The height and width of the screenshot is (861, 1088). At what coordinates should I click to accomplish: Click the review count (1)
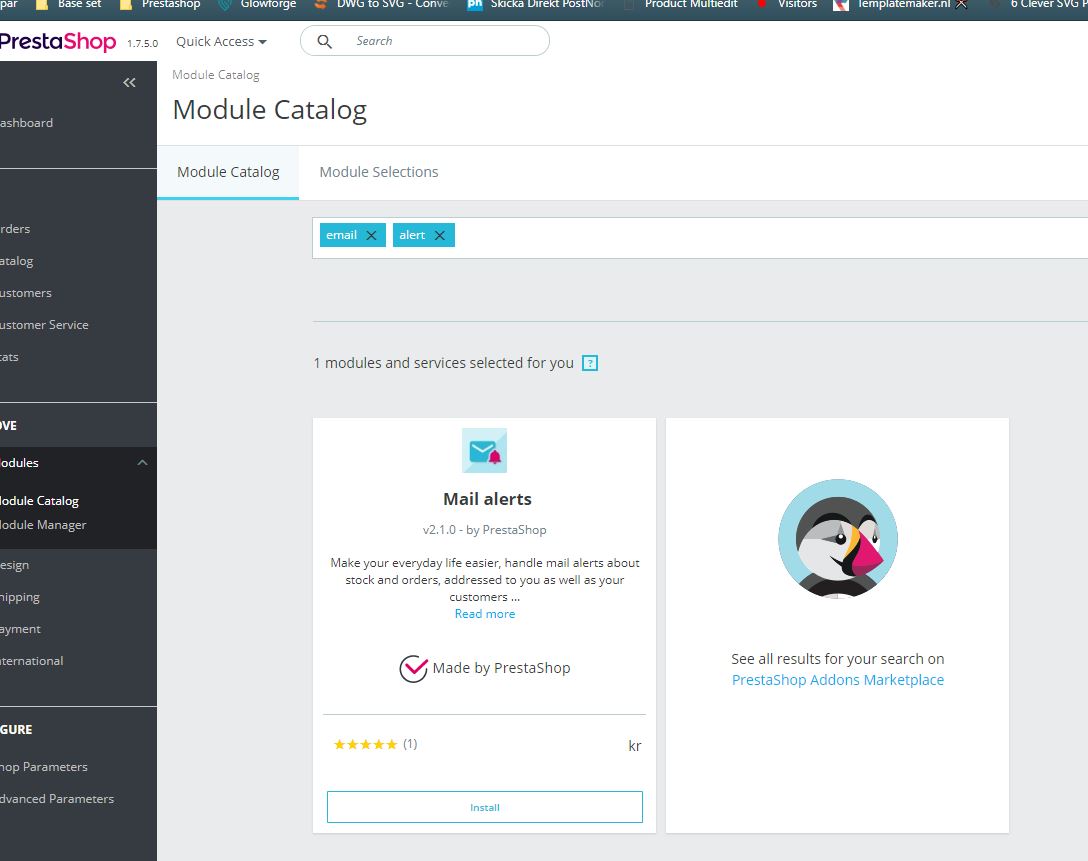(x=410, y=744)
